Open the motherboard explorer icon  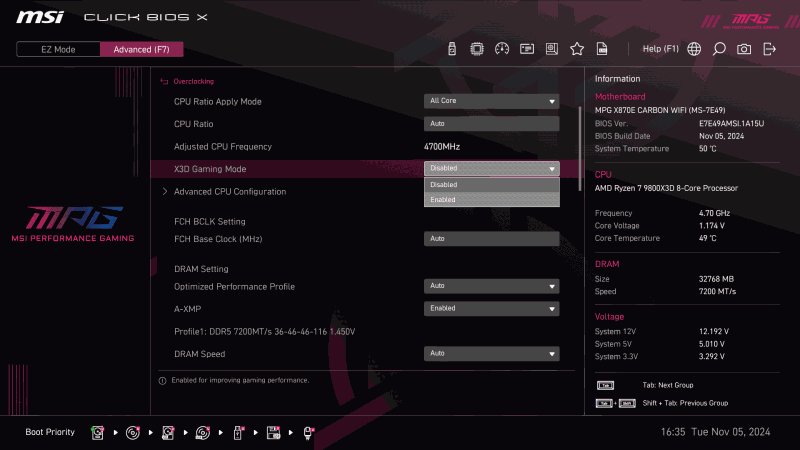pyautogui.click(x=552, y=49)
